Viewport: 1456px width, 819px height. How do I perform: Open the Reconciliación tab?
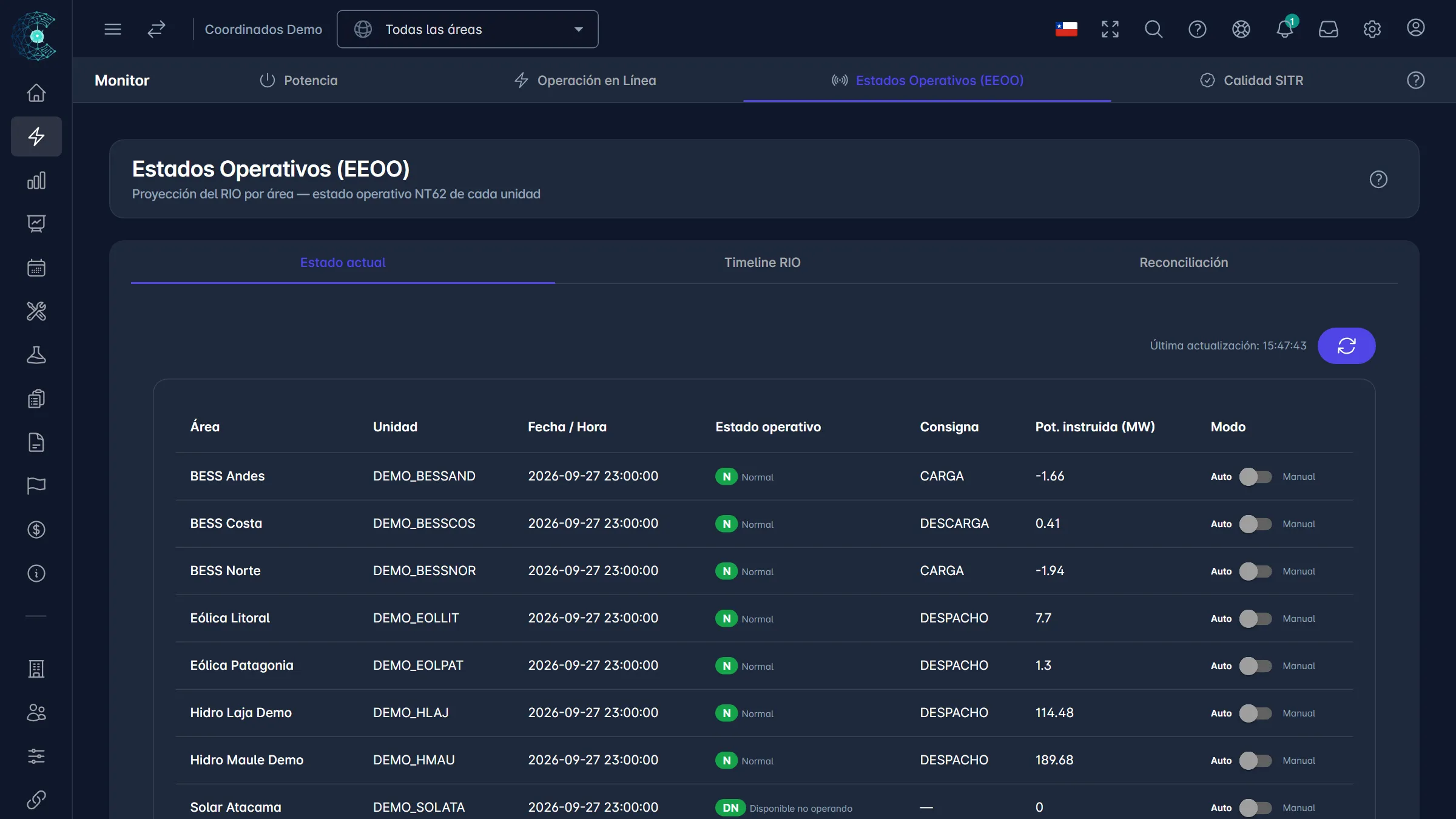click(x=1184, y=262)
